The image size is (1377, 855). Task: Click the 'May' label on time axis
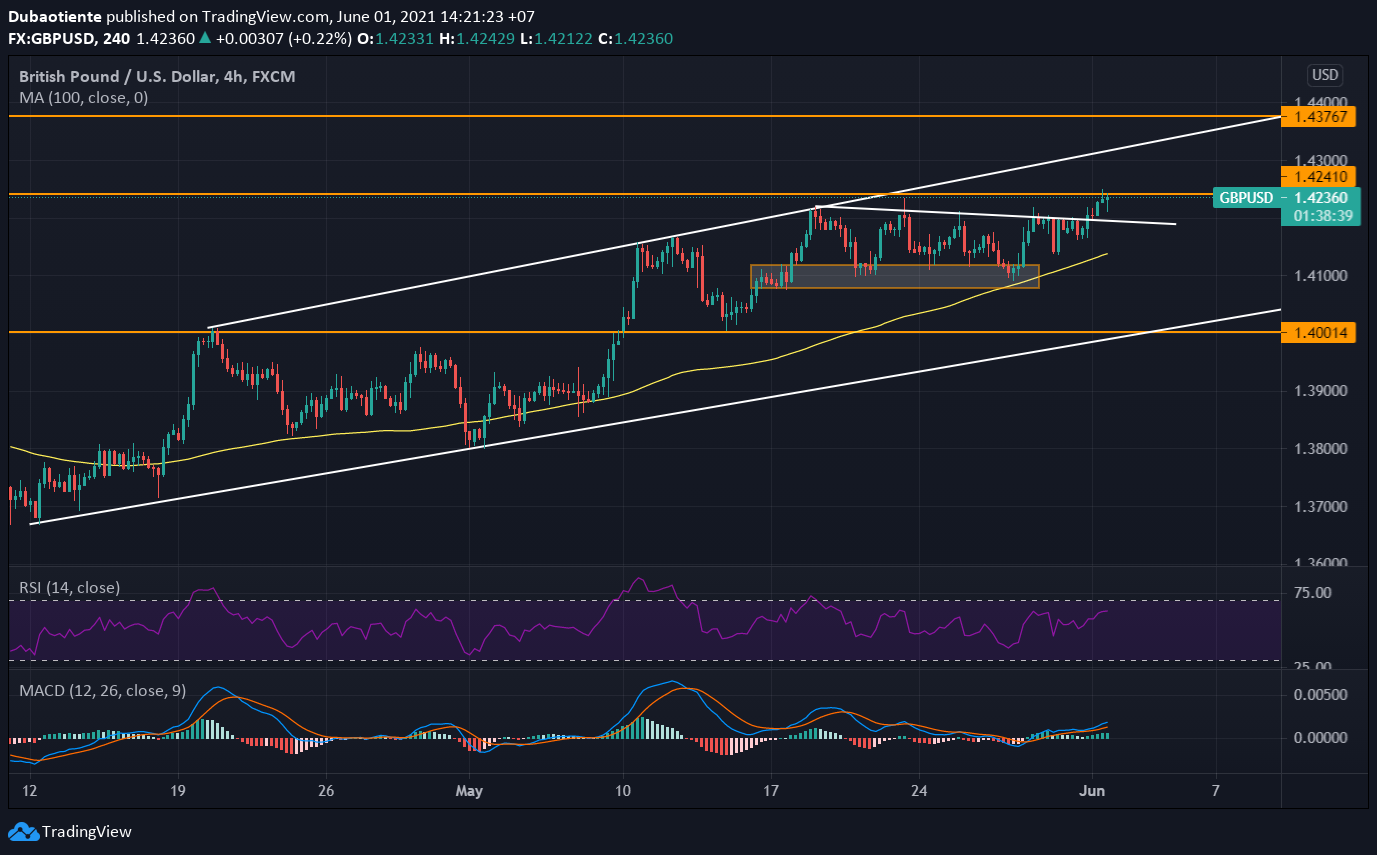pyautogui.click(x=469, y=791)
